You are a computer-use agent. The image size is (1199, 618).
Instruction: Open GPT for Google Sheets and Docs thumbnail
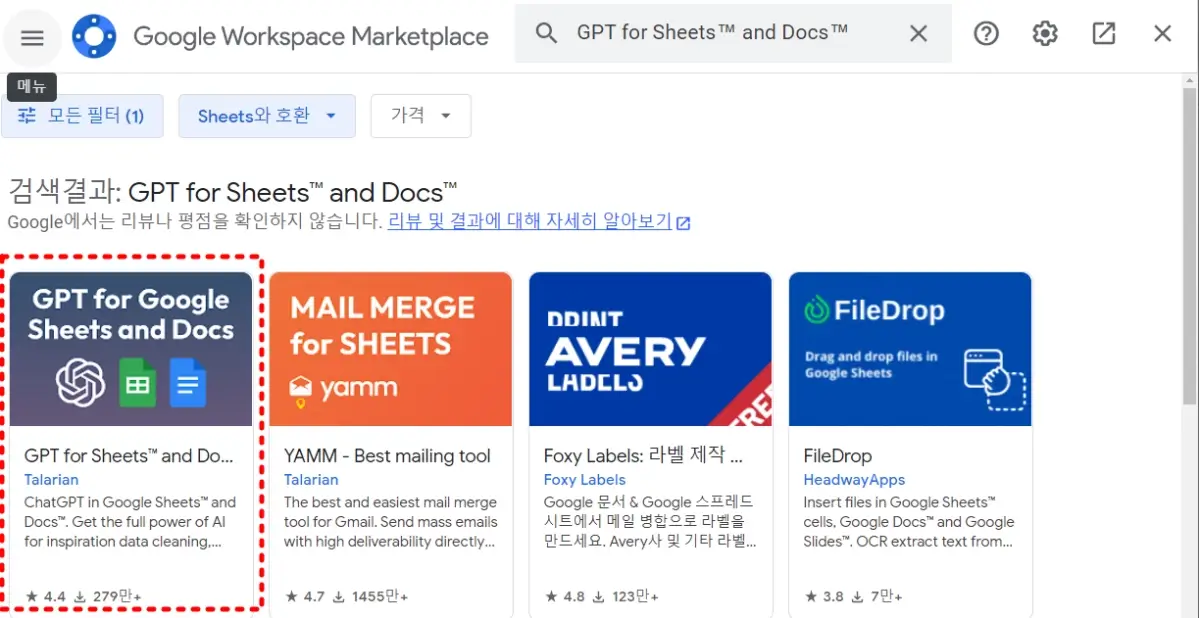click(x=131, y=349)
